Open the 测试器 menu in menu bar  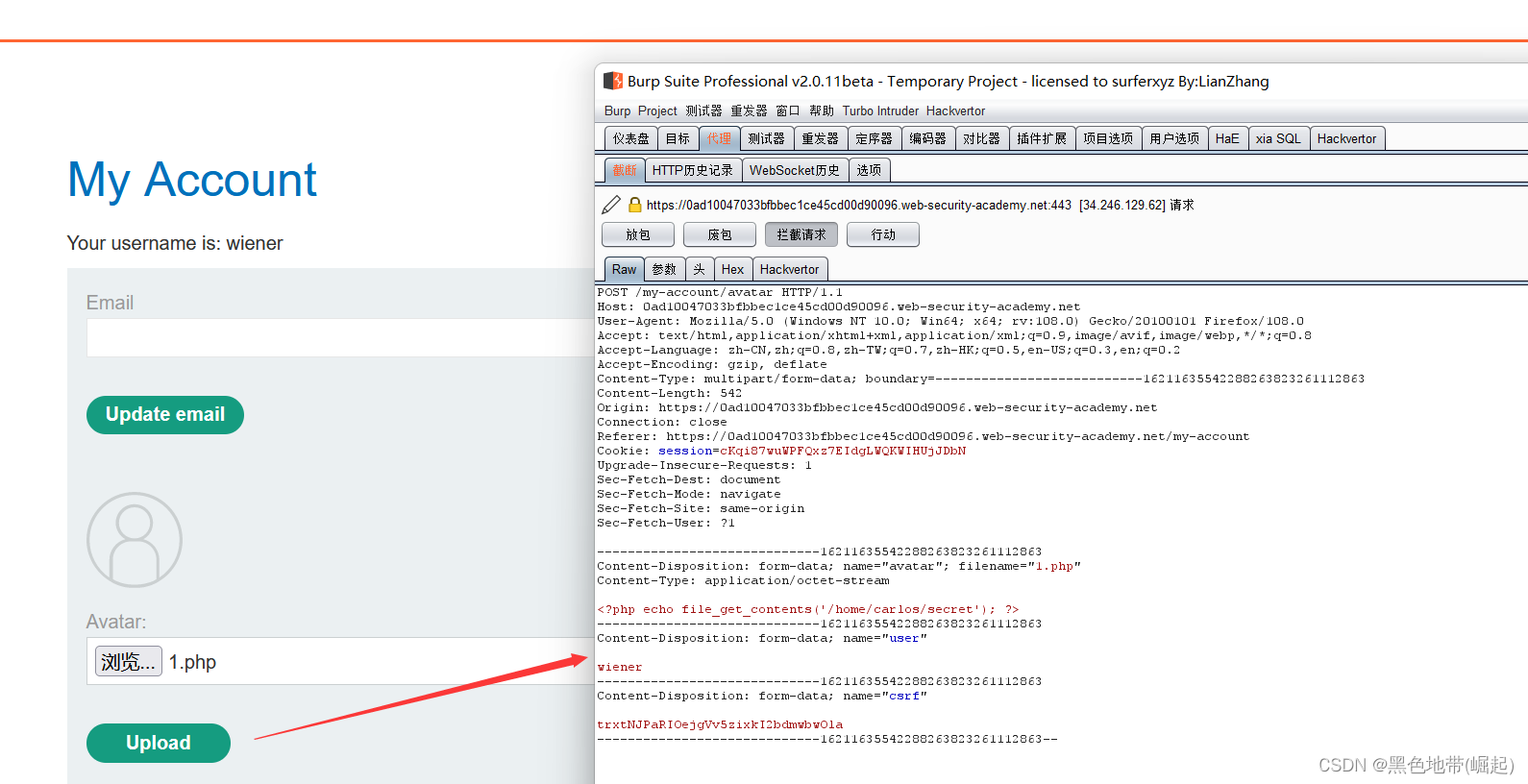[x=703, y=111]
